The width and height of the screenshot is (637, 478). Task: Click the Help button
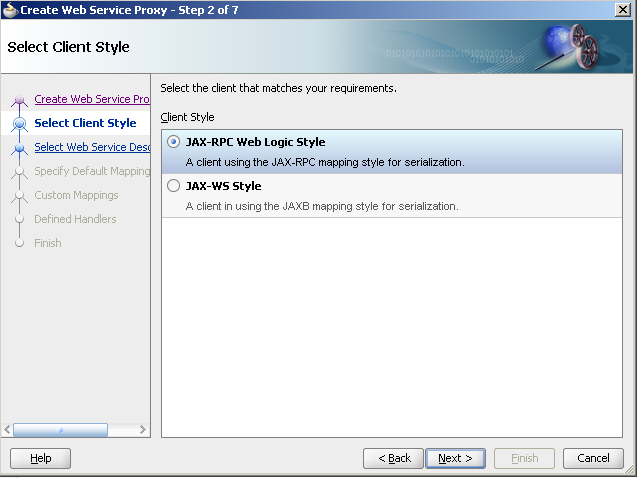41,458
